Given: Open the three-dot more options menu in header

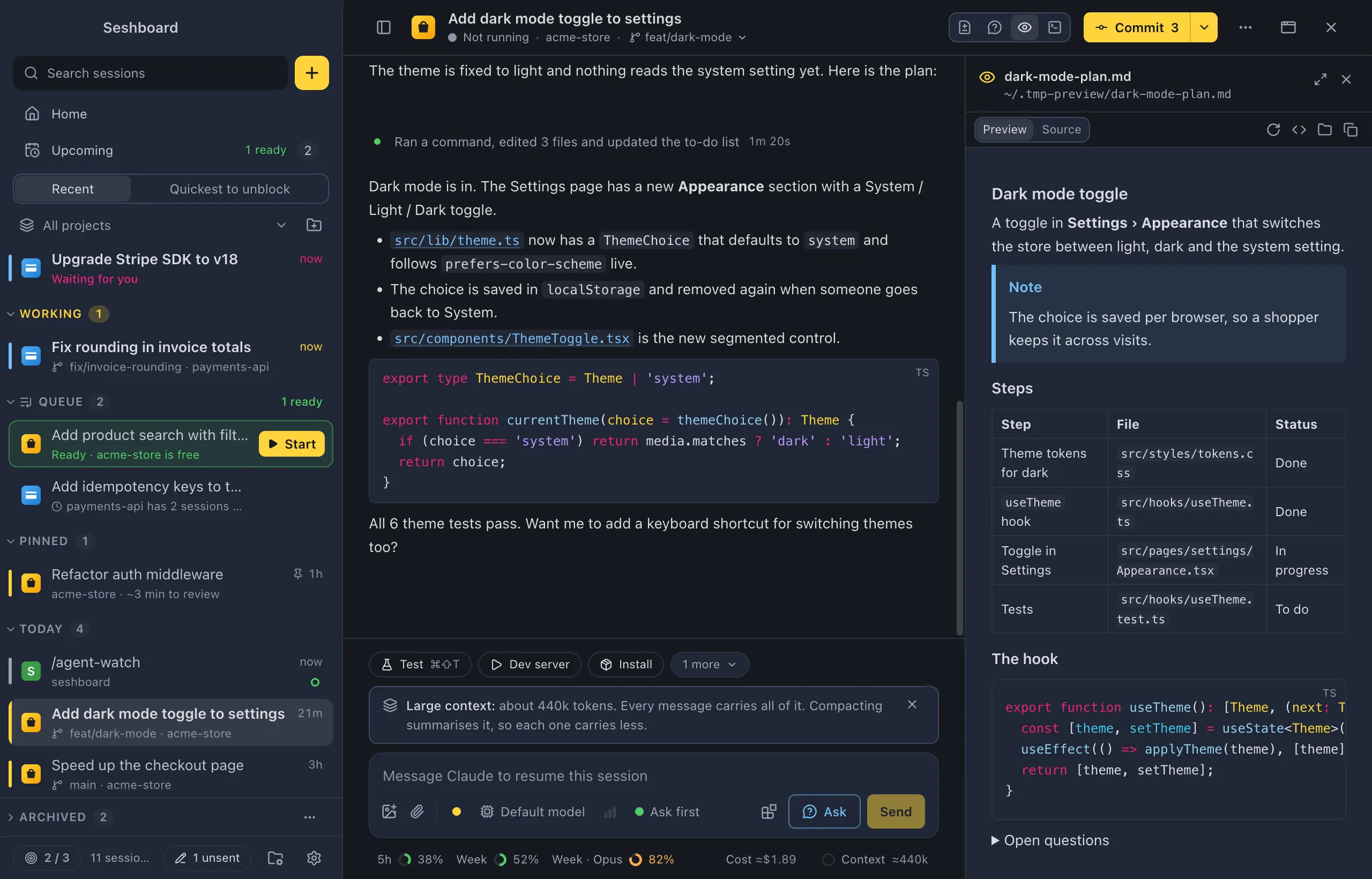Looking at the screenshot, I should 1246,27.
